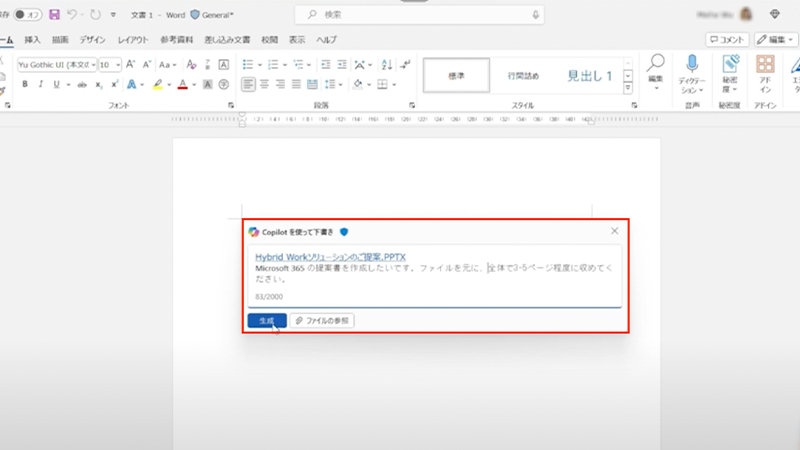
Task: Open the Add-ins (アドイン) icon
Action: click(765, 64)
